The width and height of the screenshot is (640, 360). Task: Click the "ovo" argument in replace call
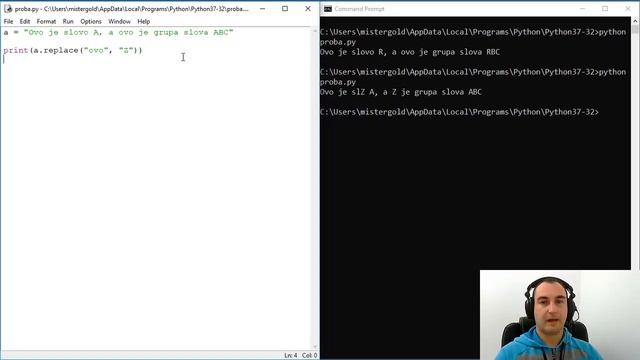click(96, 50)
